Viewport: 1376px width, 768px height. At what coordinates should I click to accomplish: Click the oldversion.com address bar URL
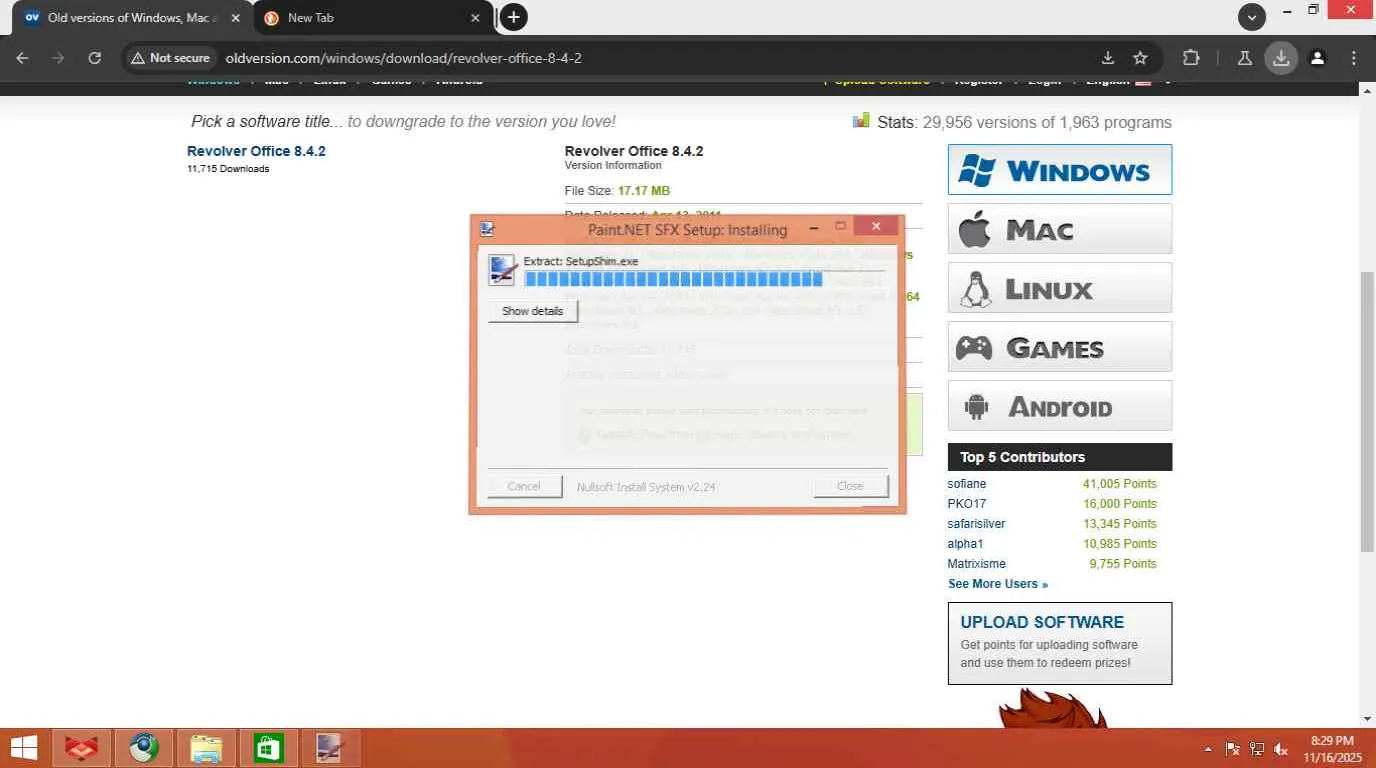click(x=403, y=58)
